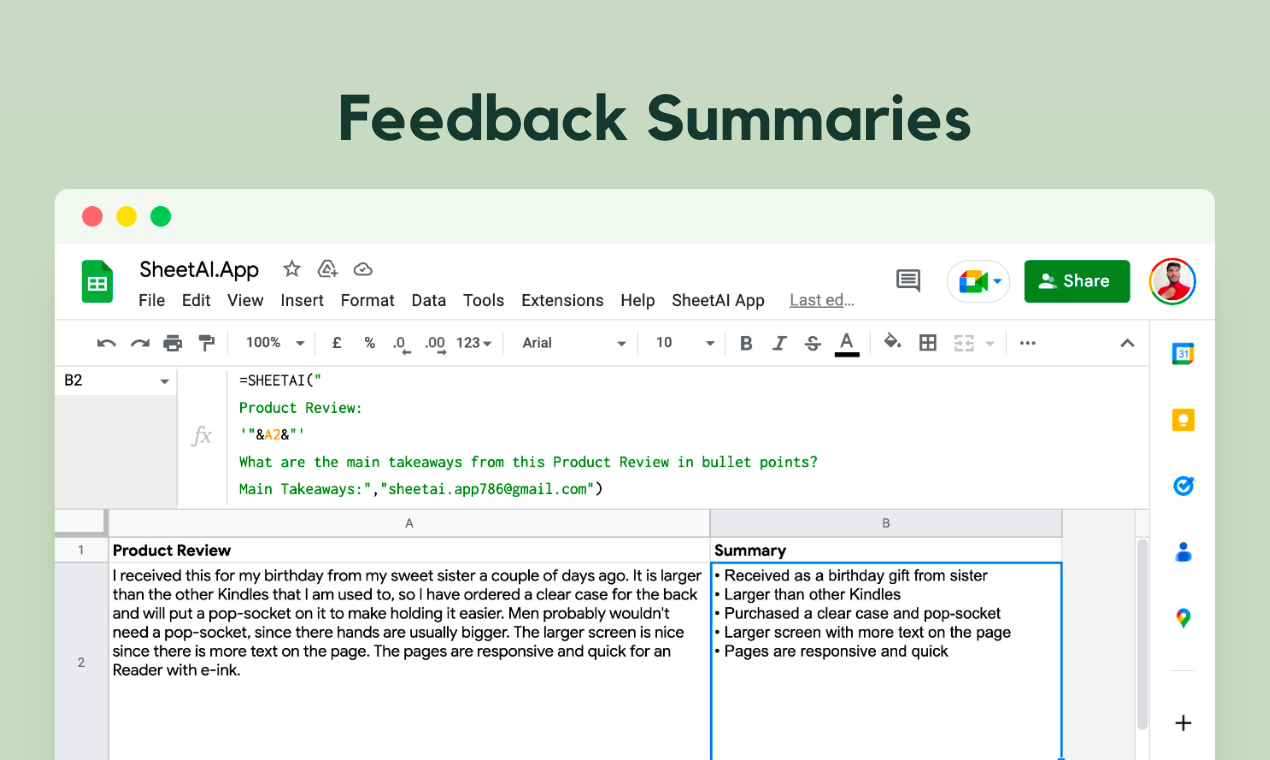Image resolution: width=1270 pixels, height=760 pixels.
Task: Open Google Maps side panel
Action: click(1183, 618)
